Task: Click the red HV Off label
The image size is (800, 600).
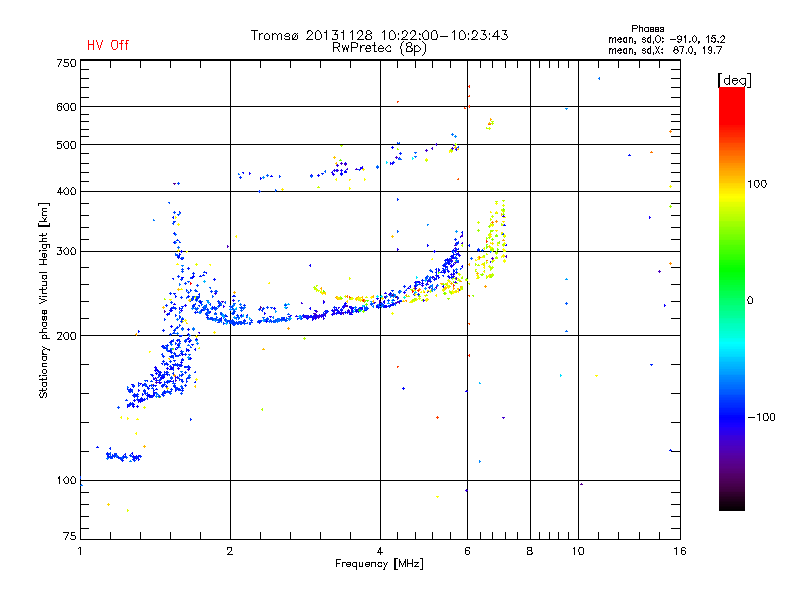Action: tap(108, 45)
